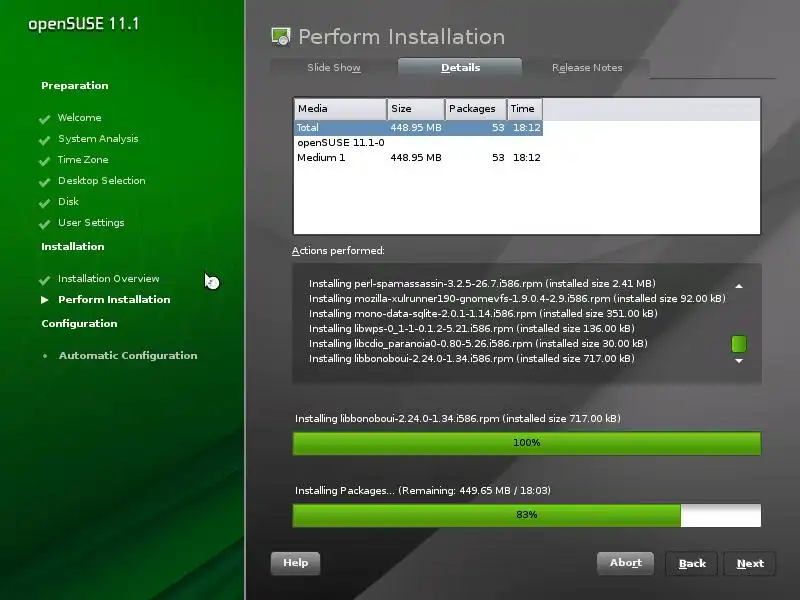Open the Release Notes tab
The height and width of the screenshot is (600, 800).
[x=587, y=67]
